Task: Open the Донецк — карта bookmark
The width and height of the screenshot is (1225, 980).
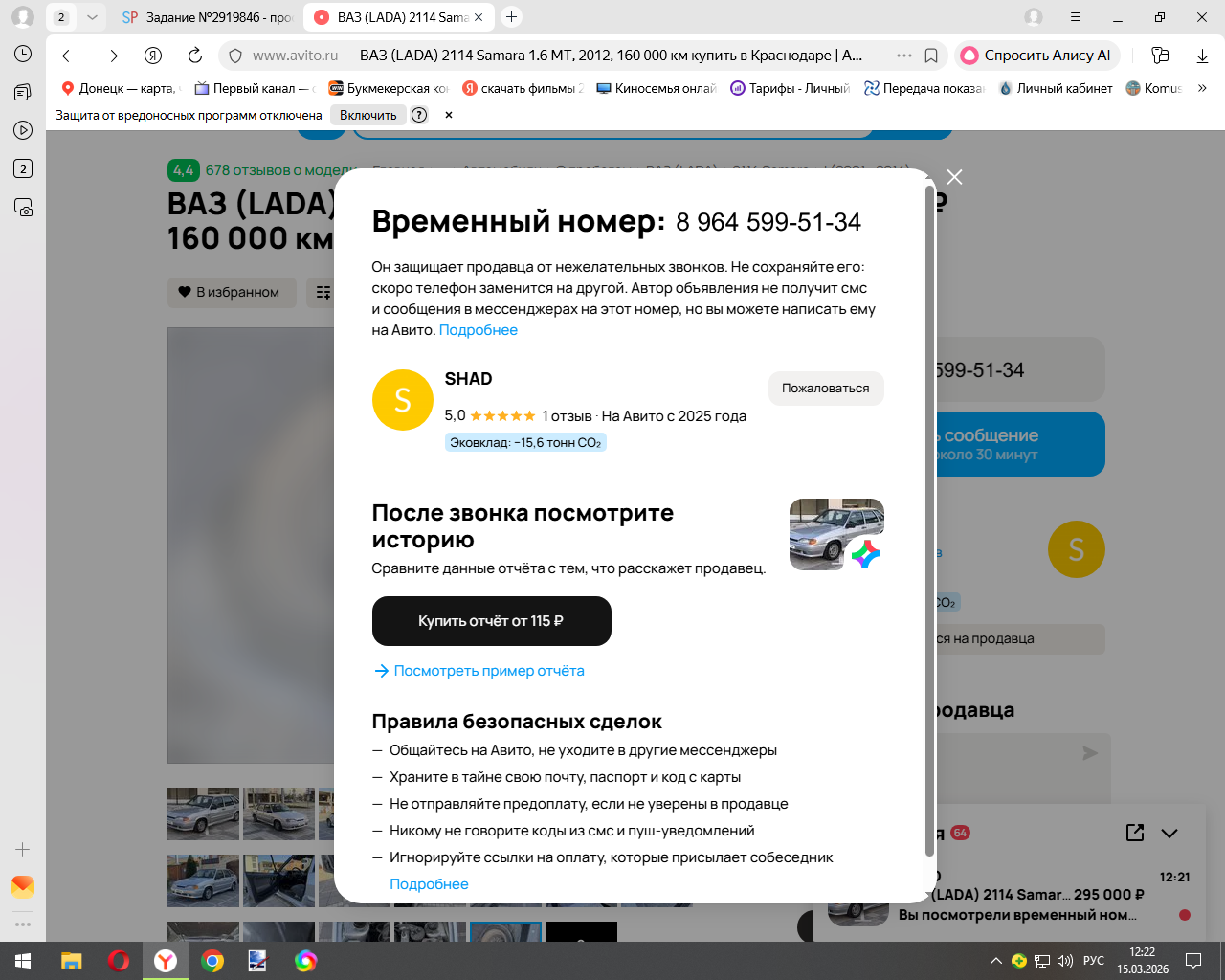Action: click(x=120, y=88)
